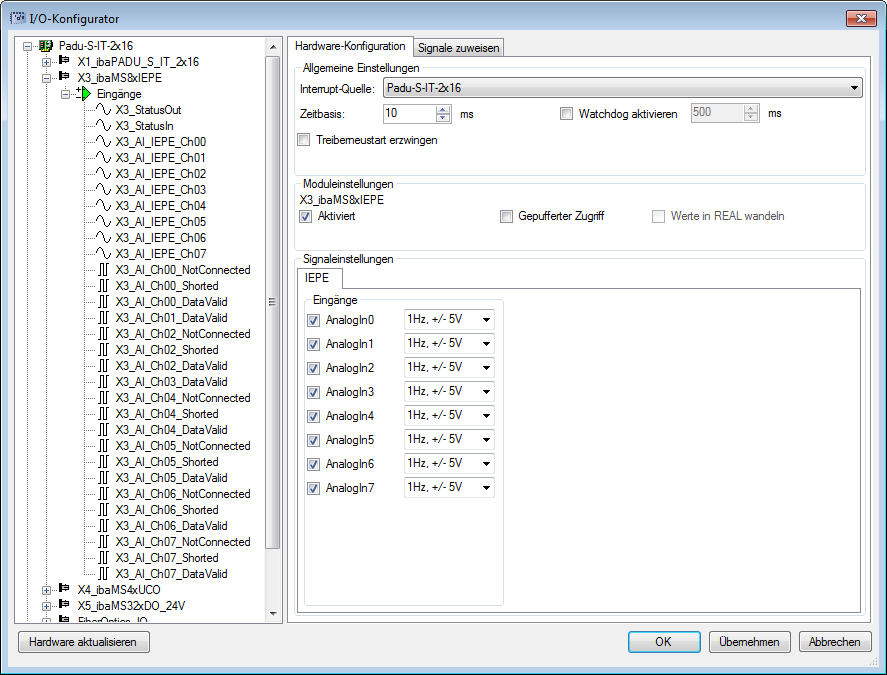Click the digital signal icon for X3_AI_Ch00_NotConnected
Viewport: 887px width, 675px height.
coord(103,270)
